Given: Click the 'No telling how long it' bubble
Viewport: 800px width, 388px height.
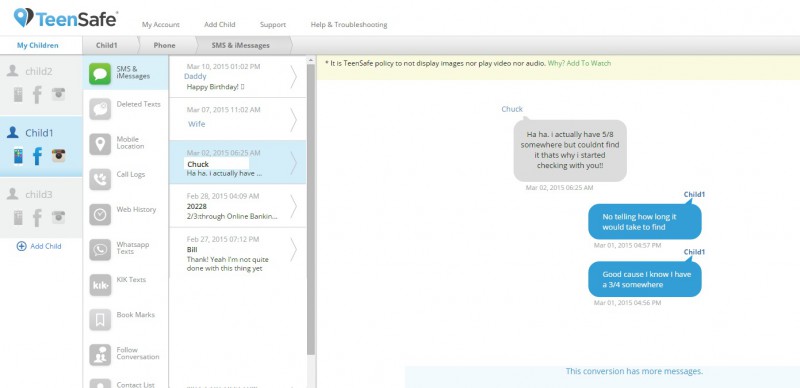Looking at the screenshot, I should (x=644, y=222).
